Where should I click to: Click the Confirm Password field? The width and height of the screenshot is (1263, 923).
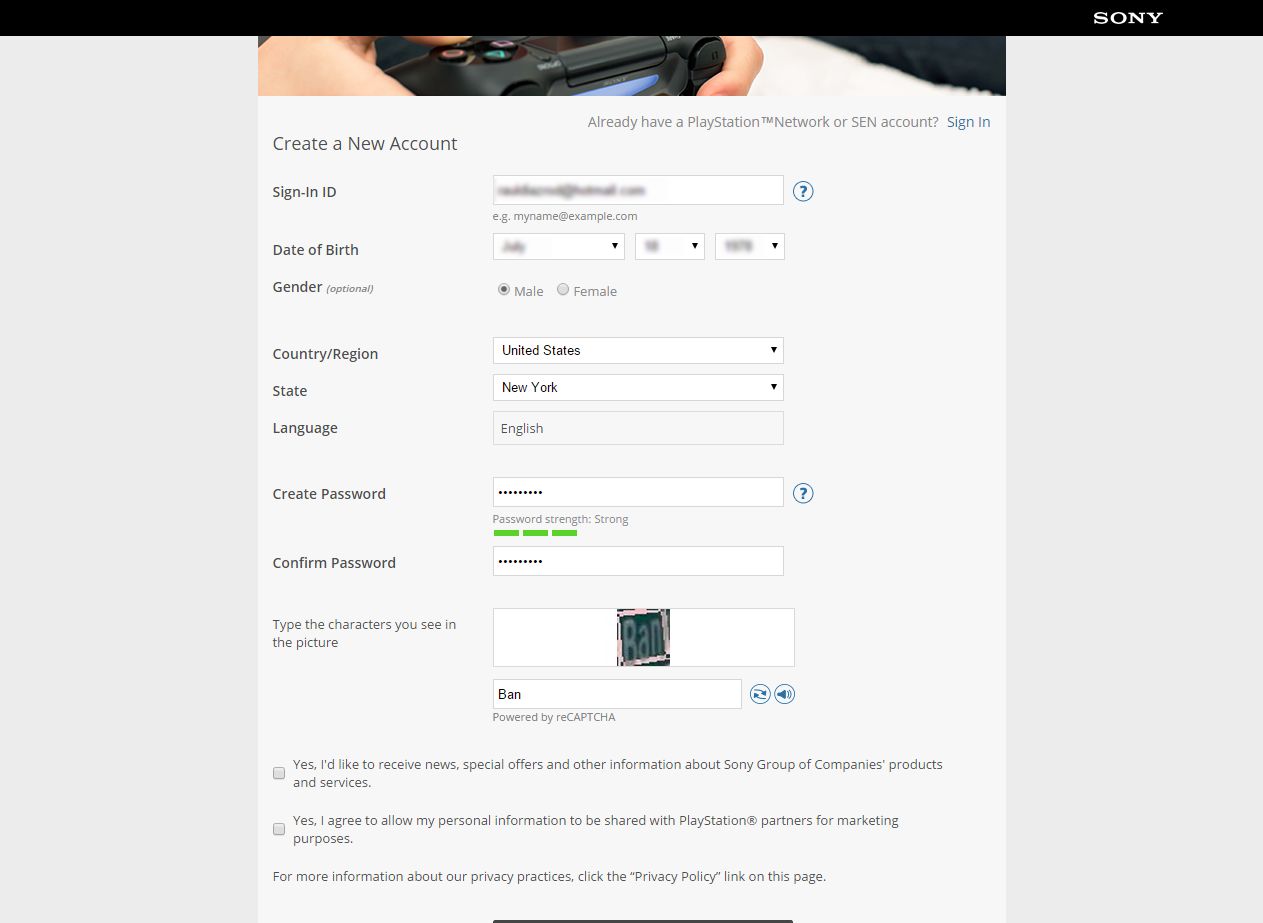pos(637,561)
